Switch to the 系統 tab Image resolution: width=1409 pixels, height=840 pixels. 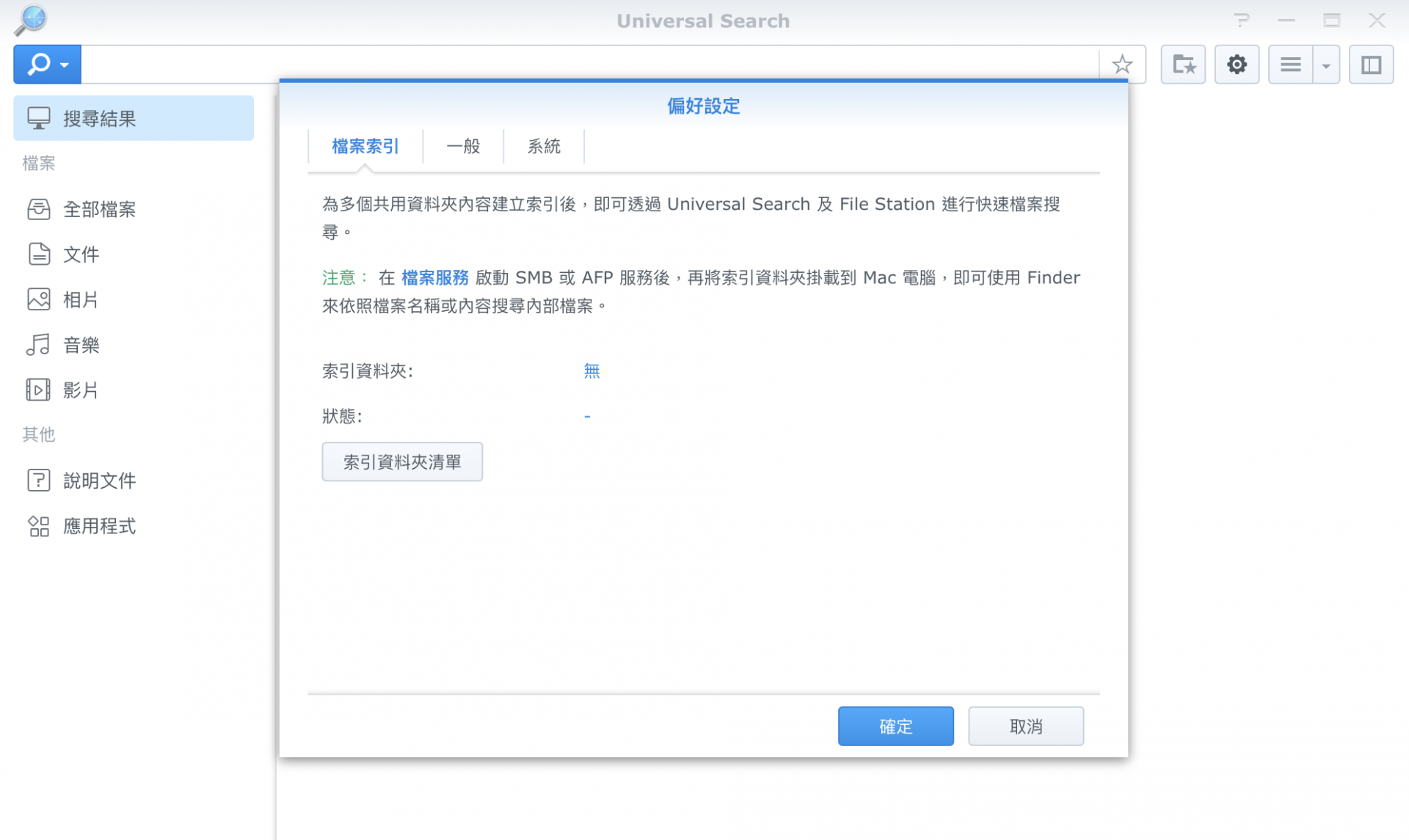tap(544, 146)
